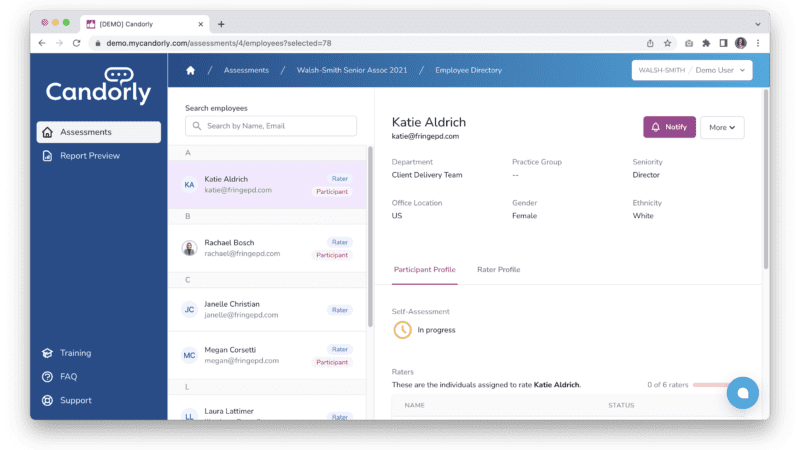Click the Rater badge on Rachael Bosch
Viewport: 800px width, 450px height.
(340, 242)
